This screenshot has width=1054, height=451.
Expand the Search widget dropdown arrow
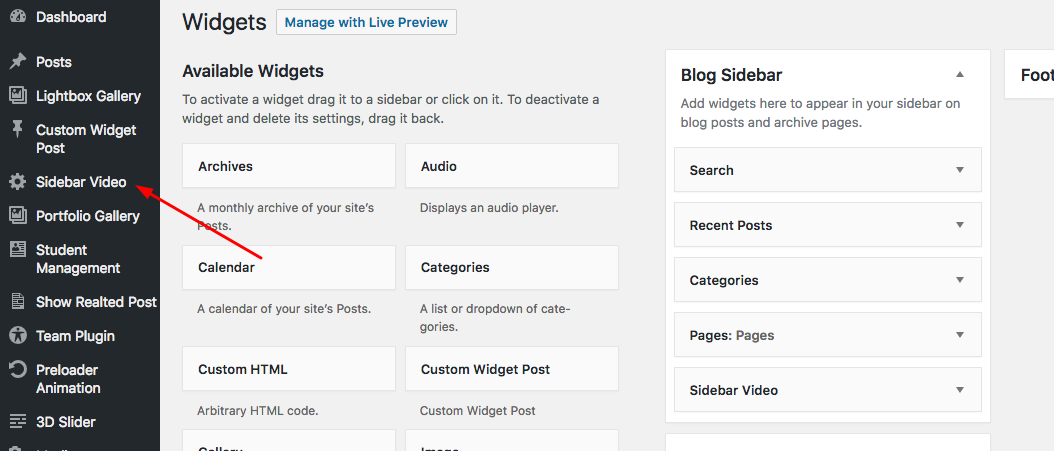click(x=960, y=170)
